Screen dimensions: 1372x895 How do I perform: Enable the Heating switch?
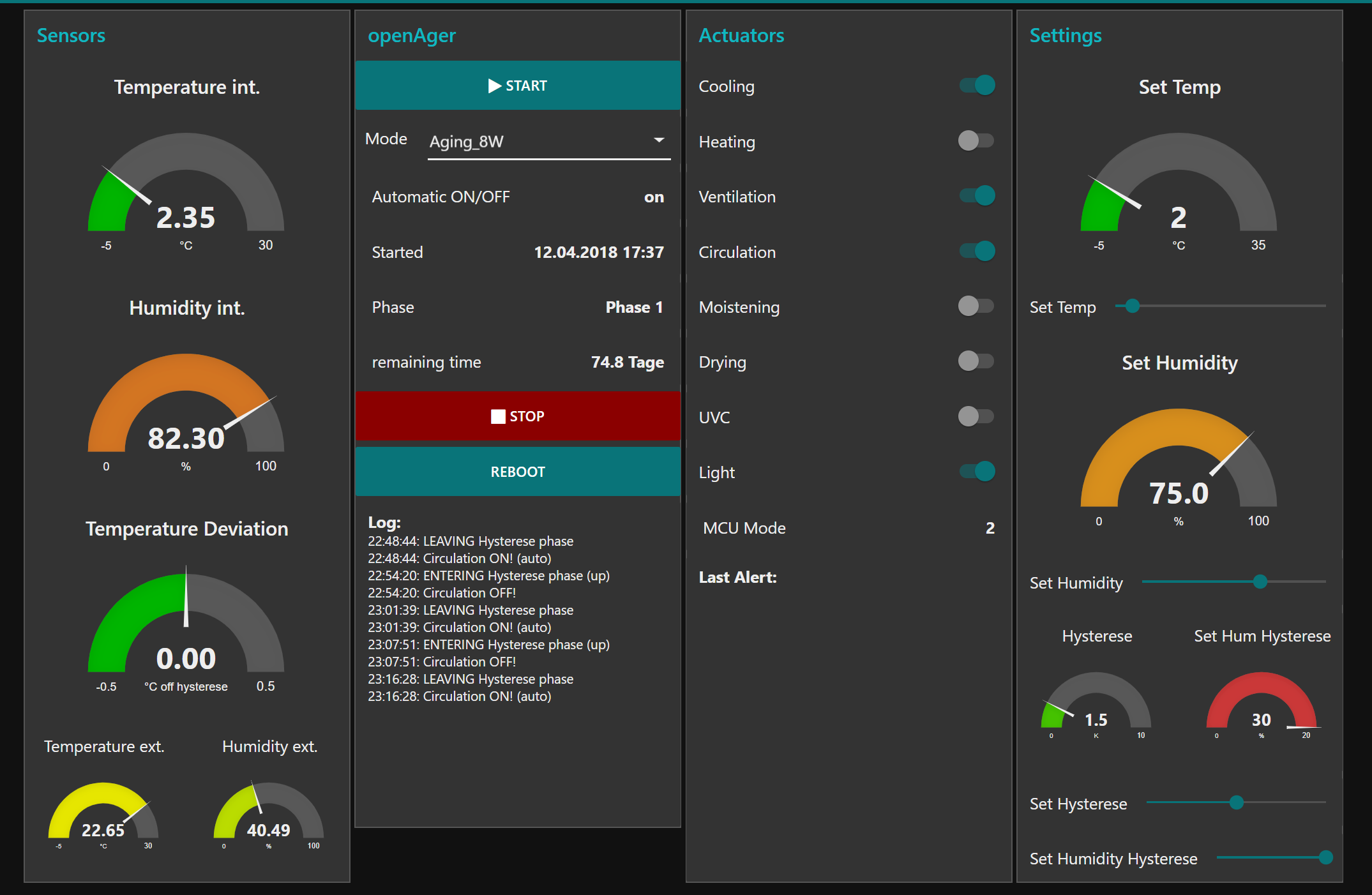click(976, 140)
